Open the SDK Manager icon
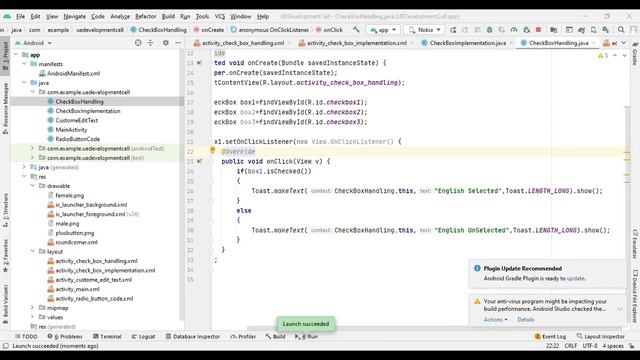 [x=606, y=30]
